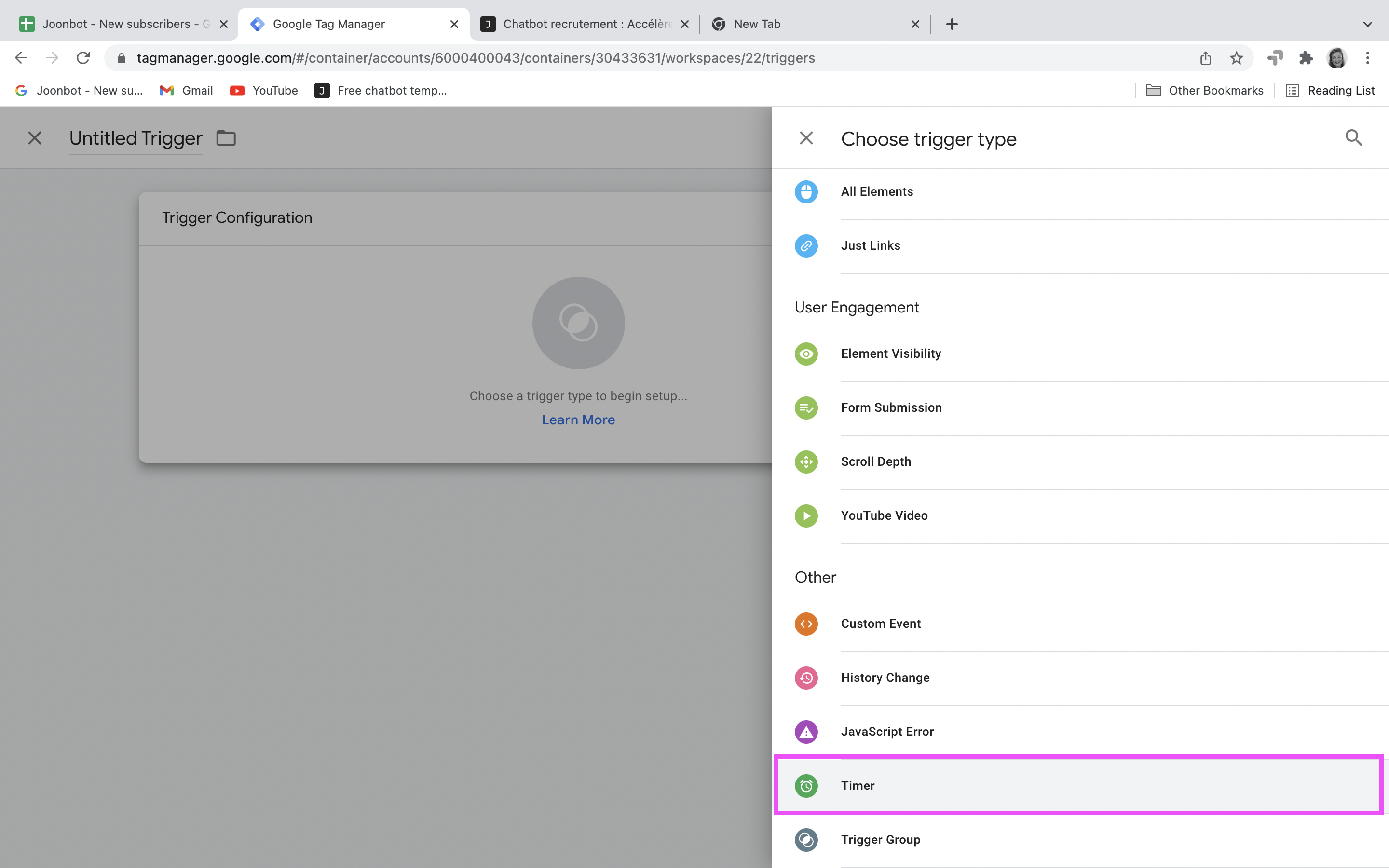
Task: Open Chrome's three-dot menu
Action: point(1367,58)
